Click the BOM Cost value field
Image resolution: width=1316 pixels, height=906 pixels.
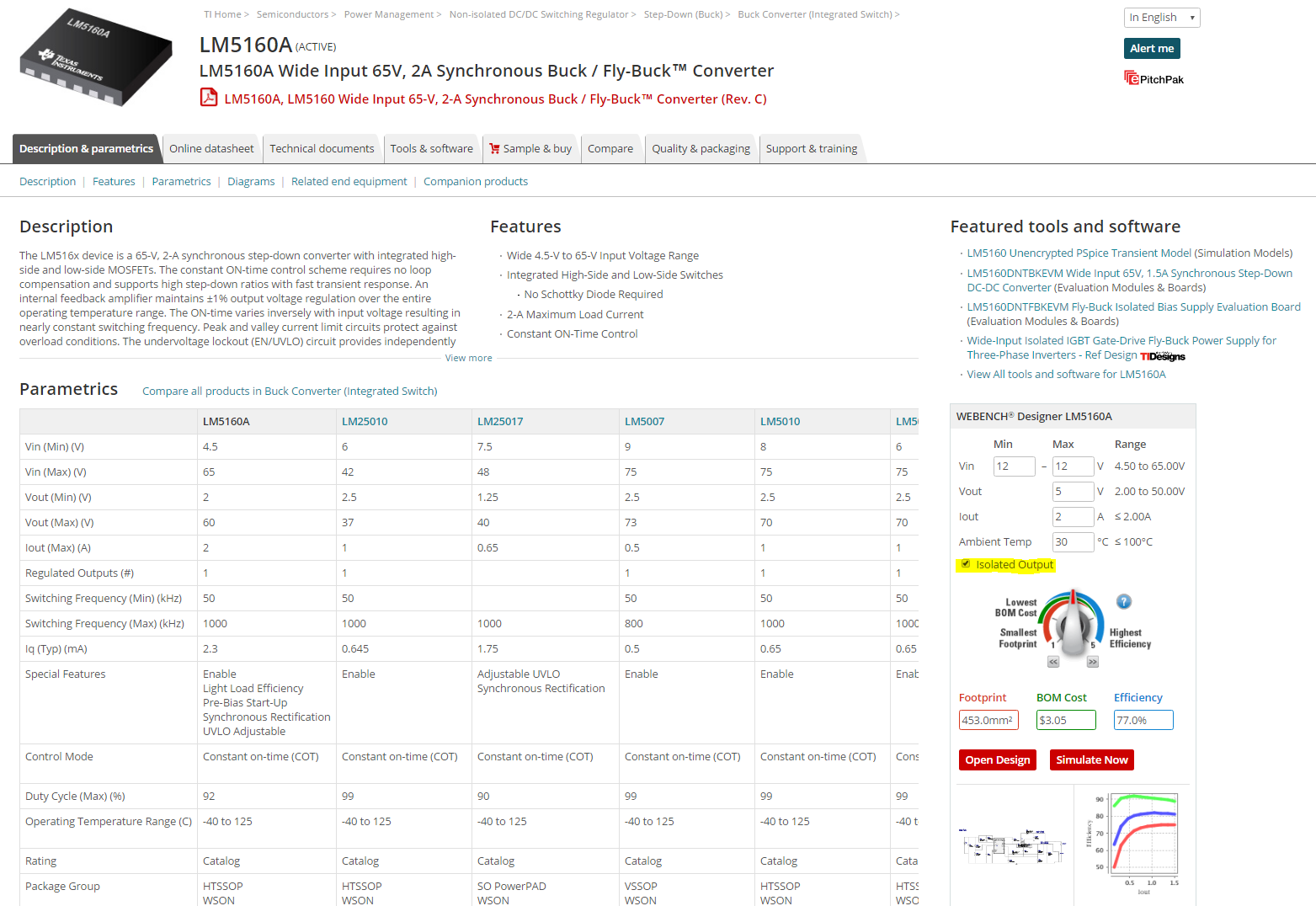[x=1066, y=720]
